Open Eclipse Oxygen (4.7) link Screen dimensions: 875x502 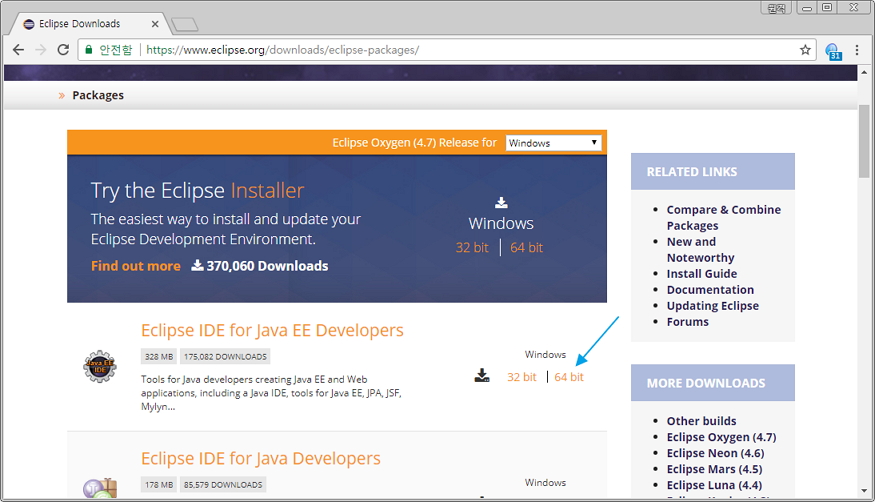pos(722,437)
